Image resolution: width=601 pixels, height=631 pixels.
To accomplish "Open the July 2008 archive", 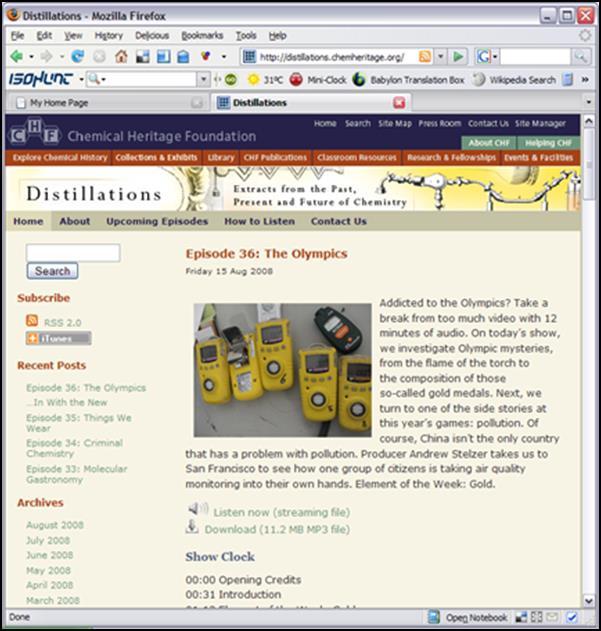I will point(48,540).
